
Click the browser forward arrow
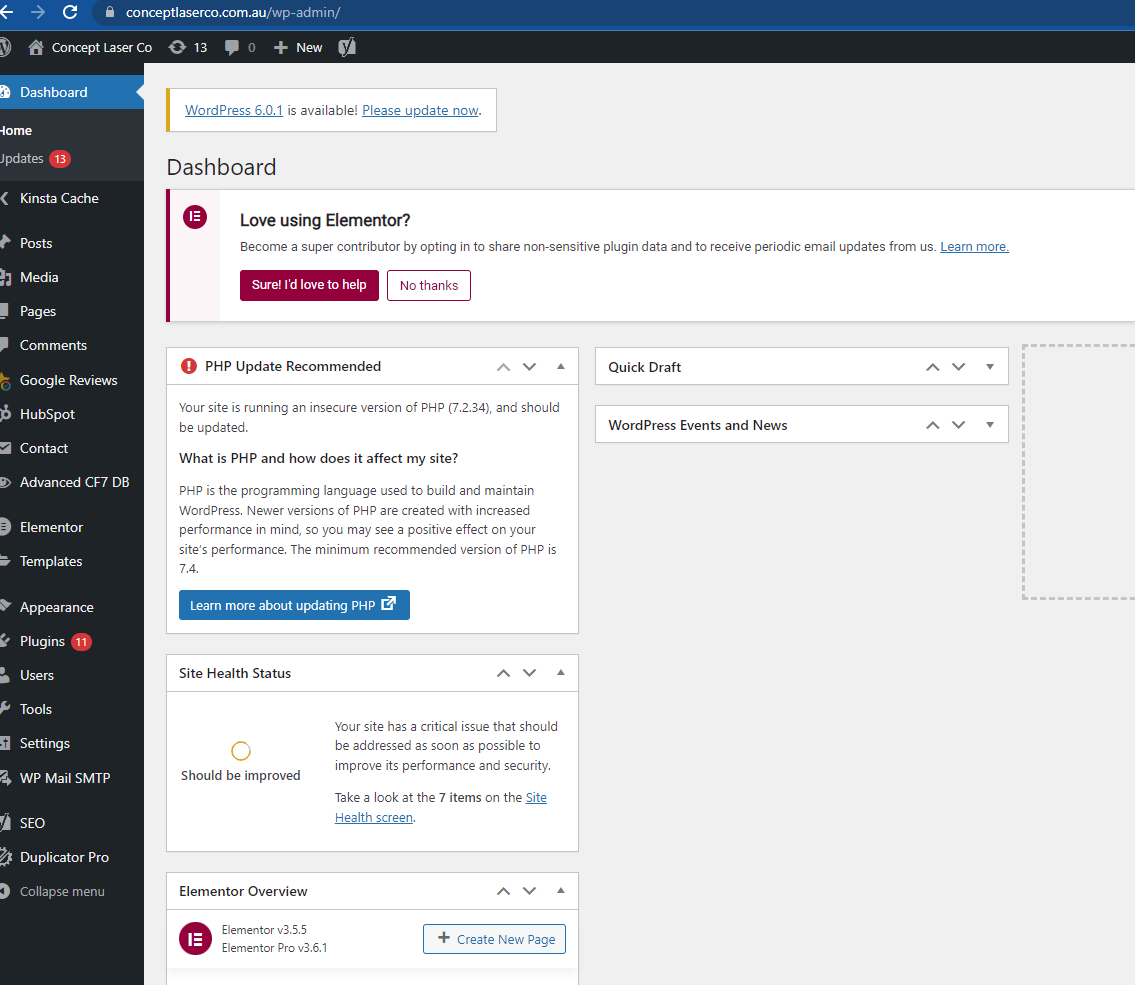click(x=38, y=12)
